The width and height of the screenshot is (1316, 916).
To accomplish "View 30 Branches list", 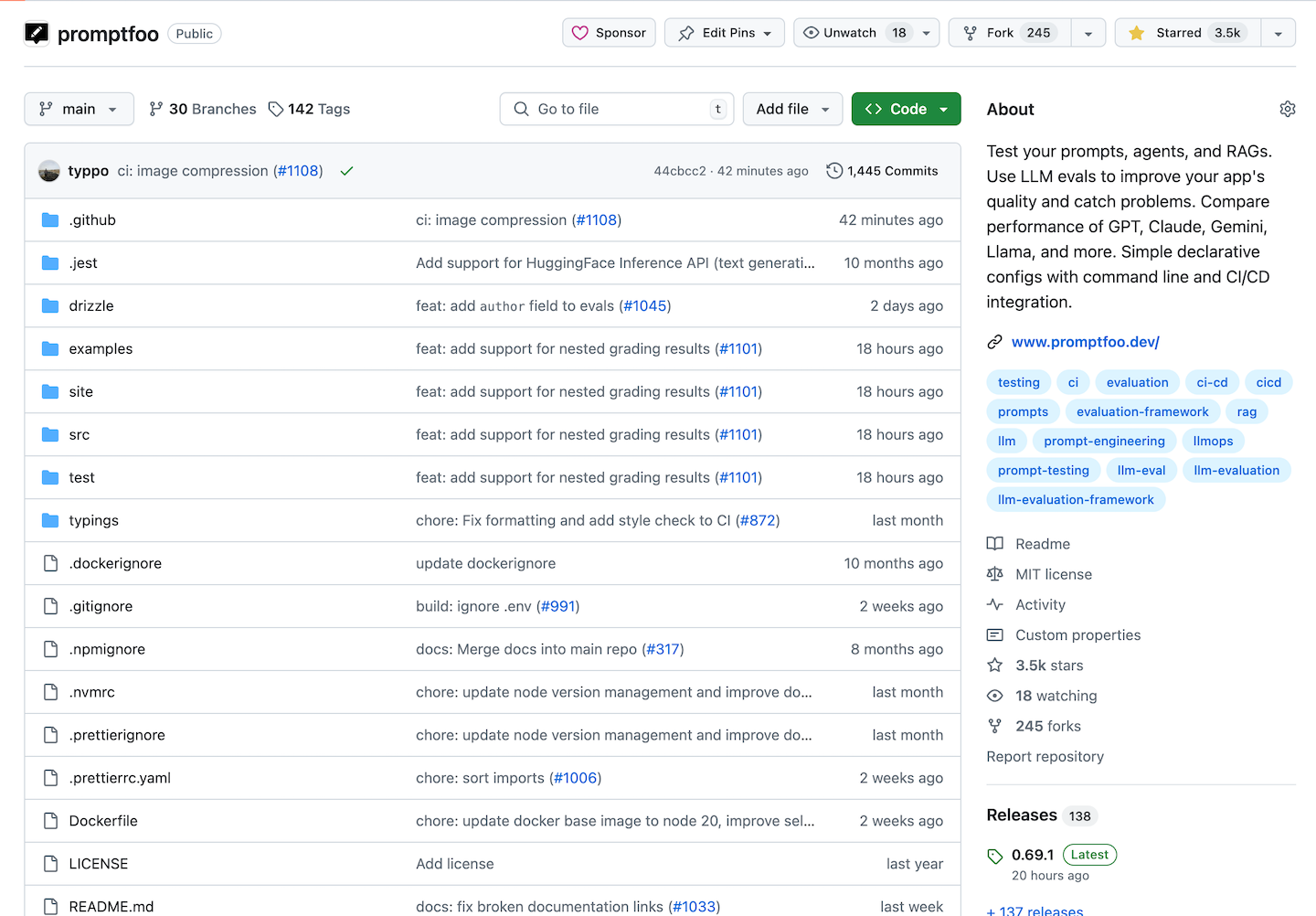I will (203, 109).
